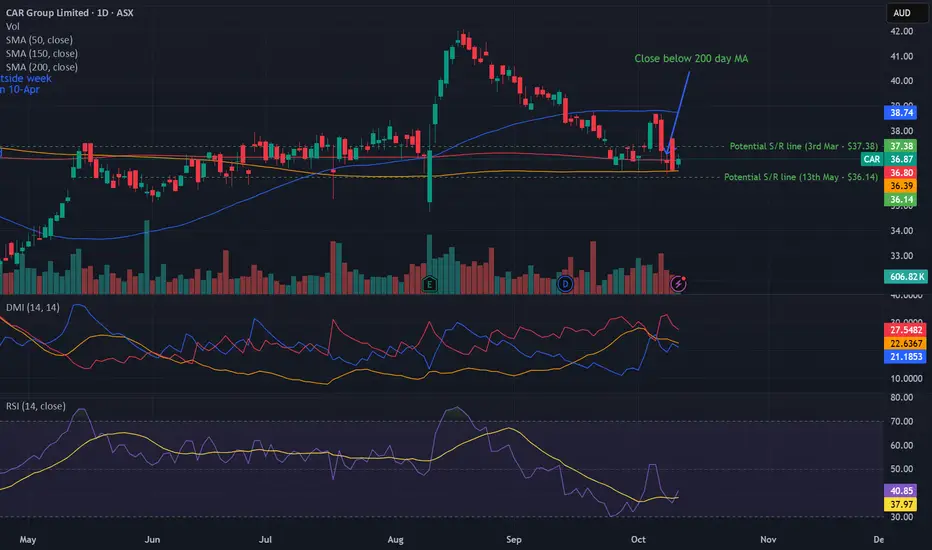Click the 606.82K volume label
The image size is (932, 550).
tap(905, 276)
